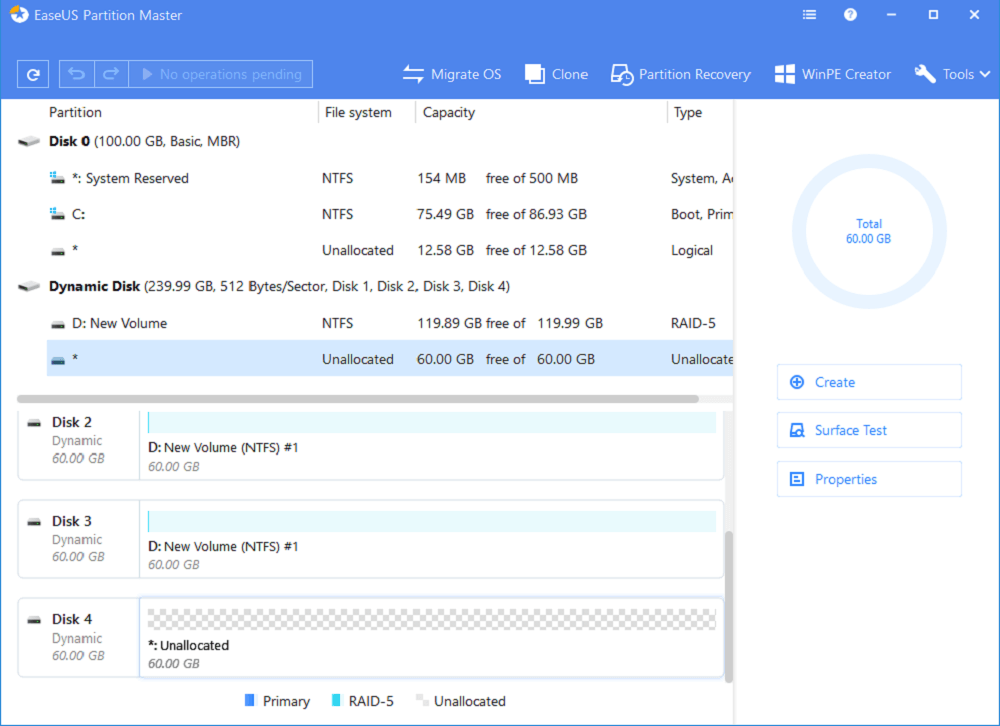Click No operations pending button
This screenshot has height=726, width=1000.
tap(221, 74)
